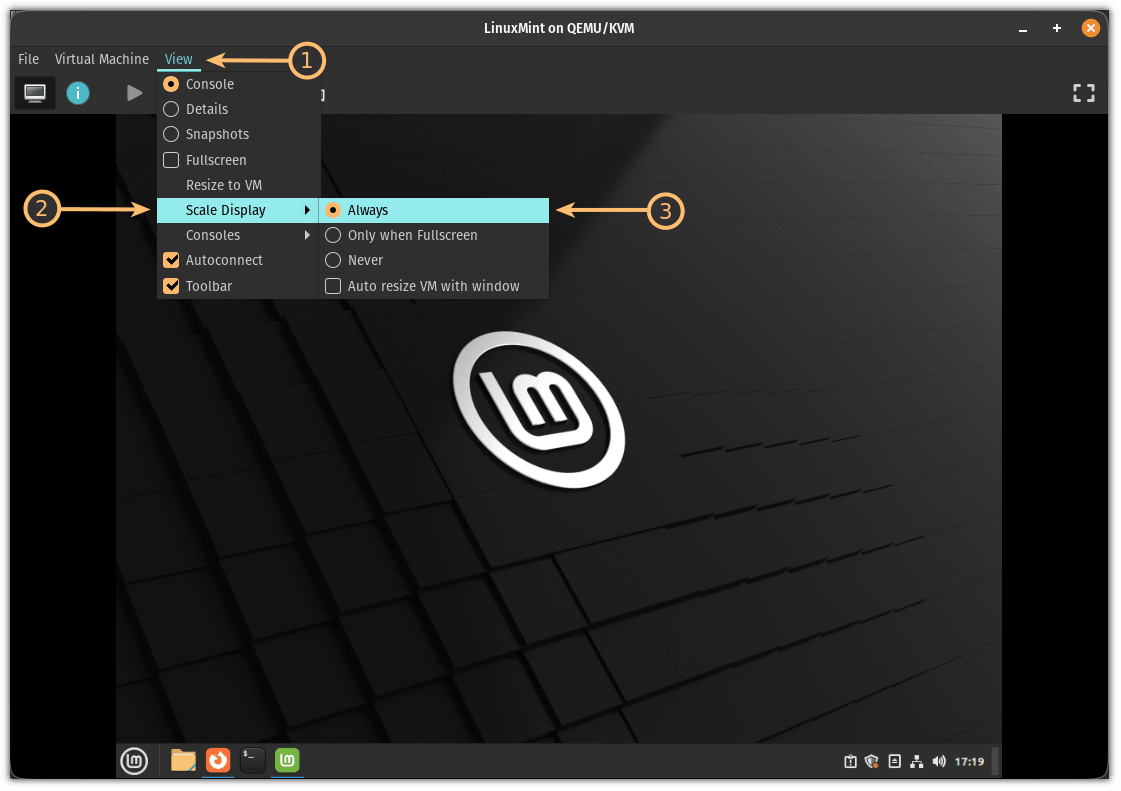This screenshot has width=1121, height=791.
Task: Select the Snapshots view option
Action: pos(216,134)
